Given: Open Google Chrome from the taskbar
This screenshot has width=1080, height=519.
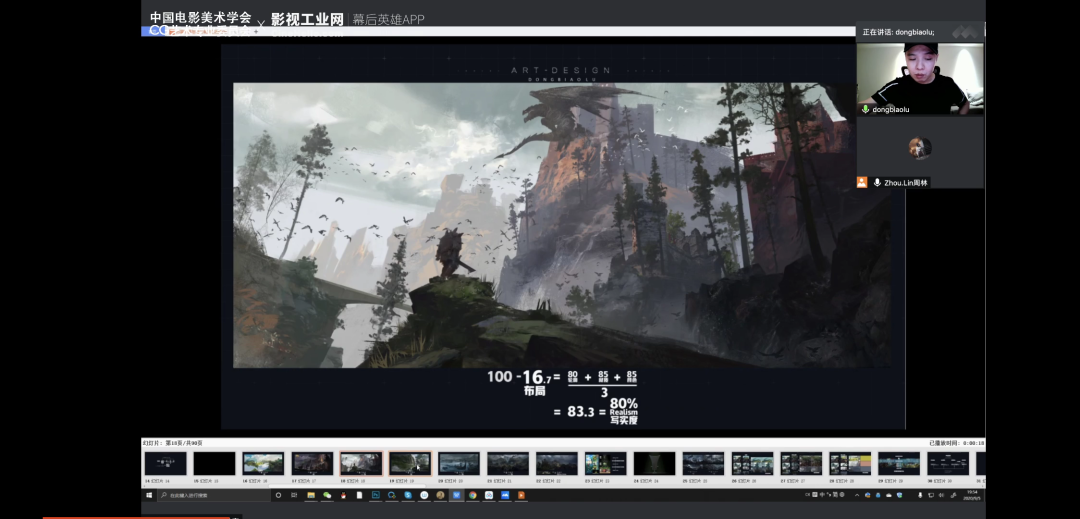Looking at the screenshot, I should click(x=472, y=495).
